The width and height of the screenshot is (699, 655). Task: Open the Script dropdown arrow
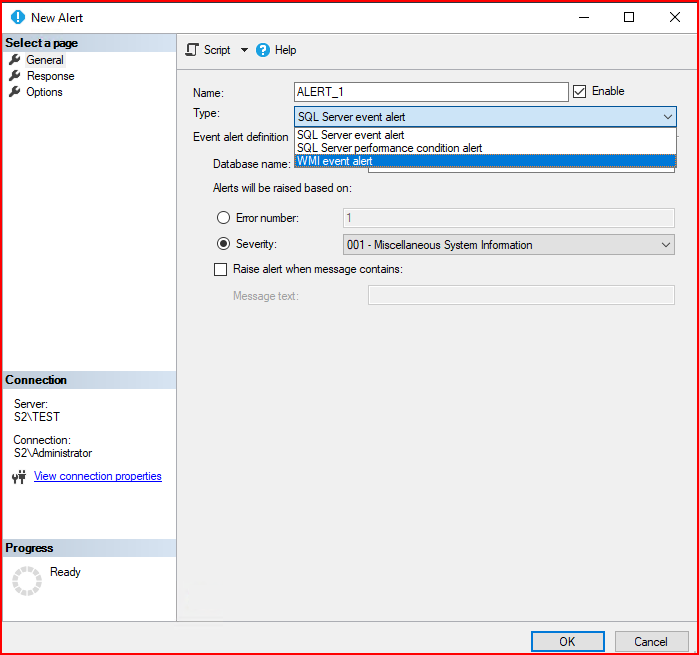pyautogui.click(x=244, y=50)
